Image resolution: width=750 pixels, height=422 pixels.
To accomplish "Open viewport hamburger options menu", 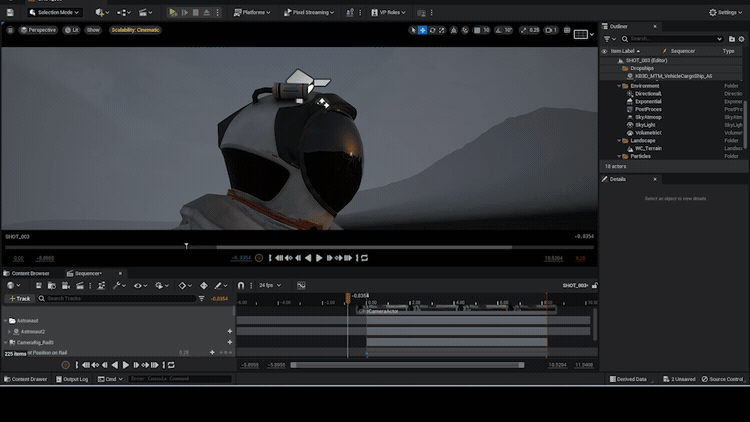I will (10, 30).
